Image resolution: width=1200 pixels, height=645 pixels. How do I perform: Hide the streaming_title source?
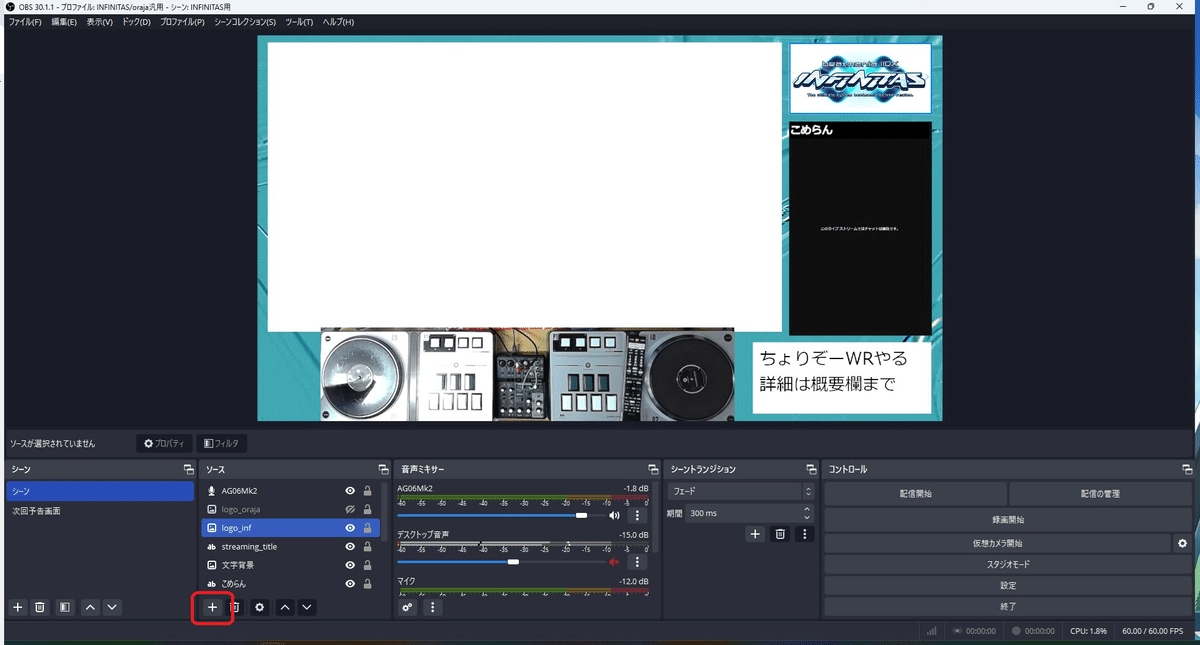pyautogui.click(x=350, y=547)
